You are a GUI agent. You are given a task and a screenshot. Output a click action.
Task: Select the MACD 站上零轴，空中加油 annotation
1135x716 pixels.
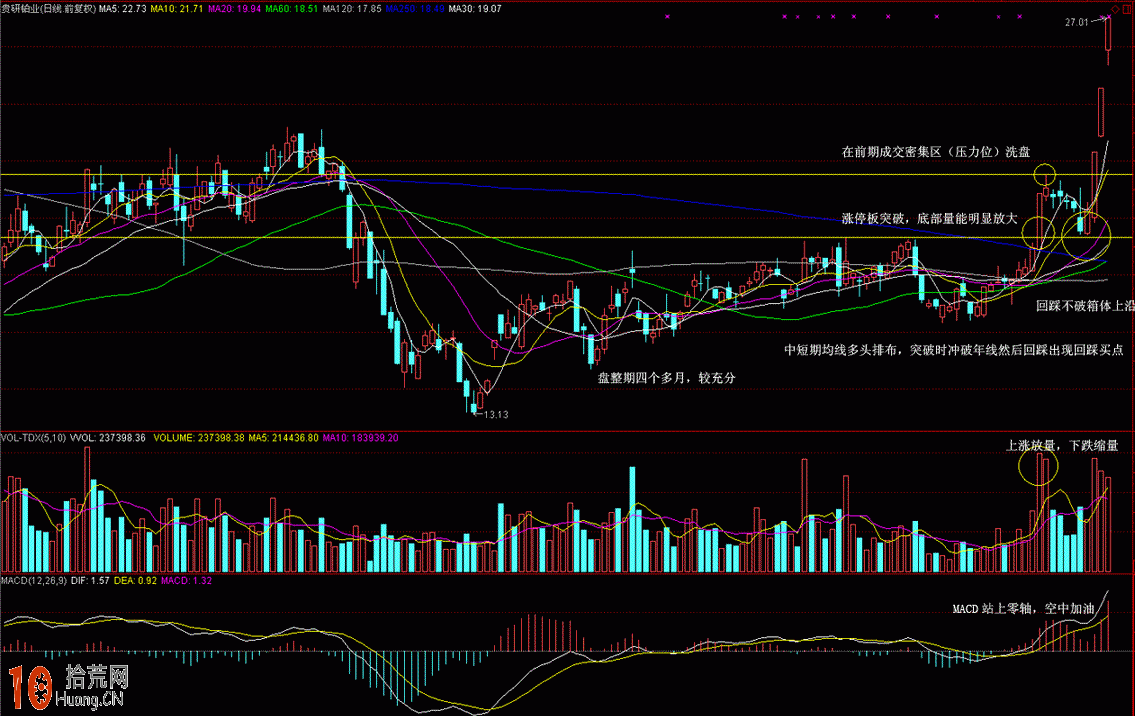click(x=1024, y=609)
